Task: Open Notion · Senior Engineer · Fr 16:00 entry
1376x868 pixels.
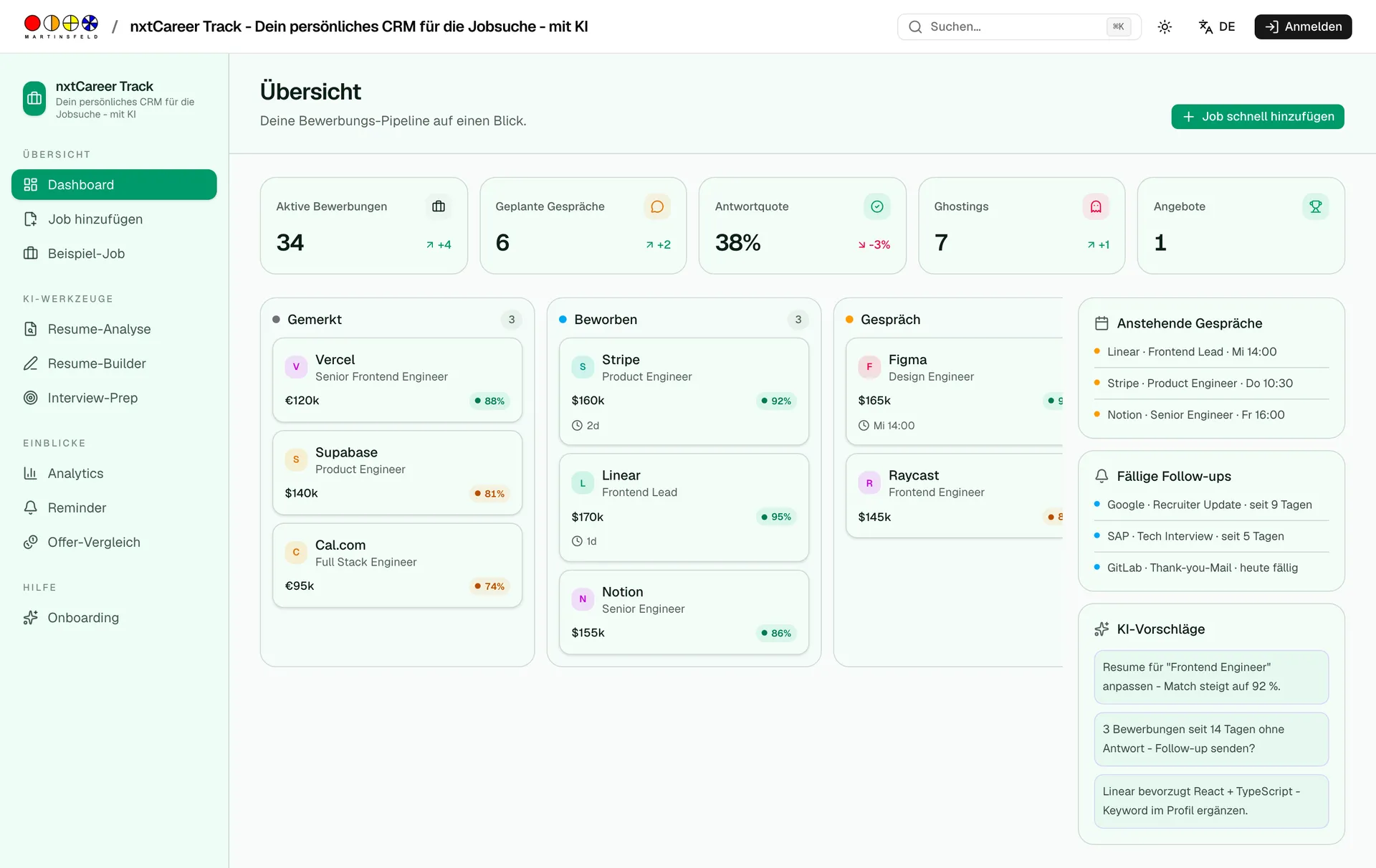Action: [x=1211, y=415]
